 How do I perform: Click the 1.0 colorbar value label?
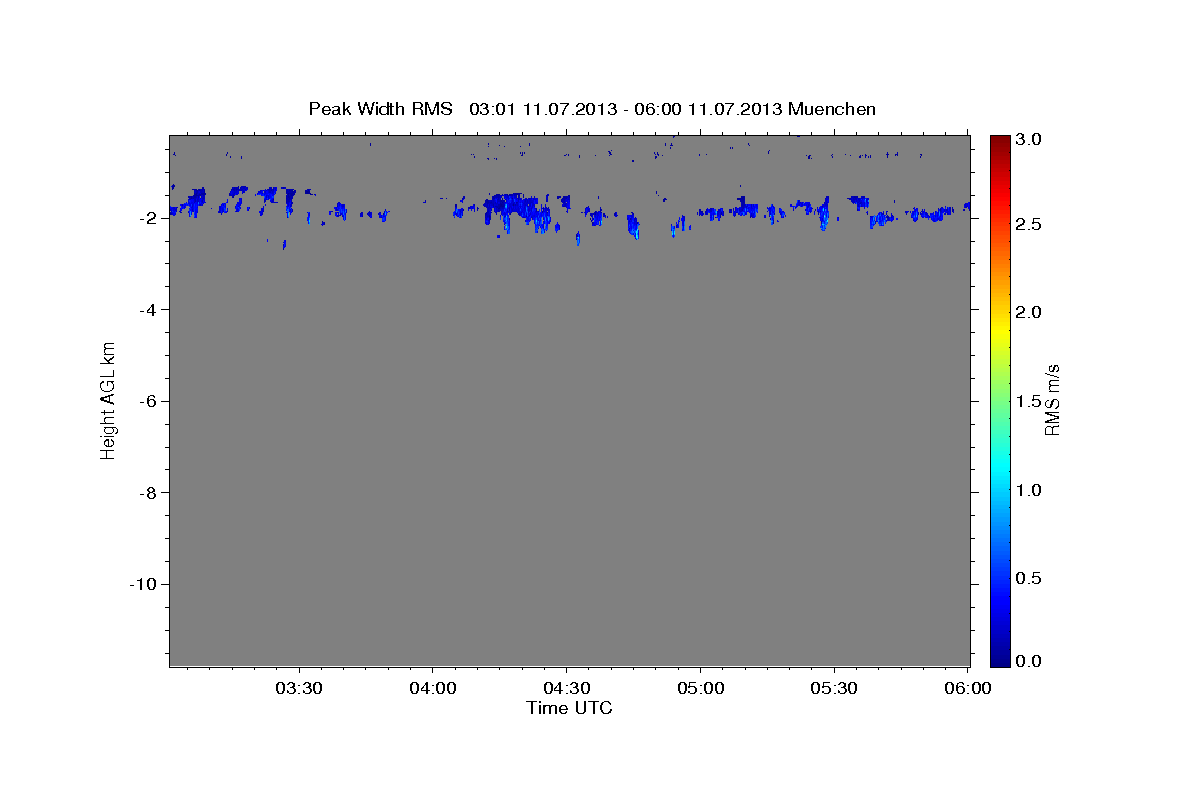tap(1030, 490)
